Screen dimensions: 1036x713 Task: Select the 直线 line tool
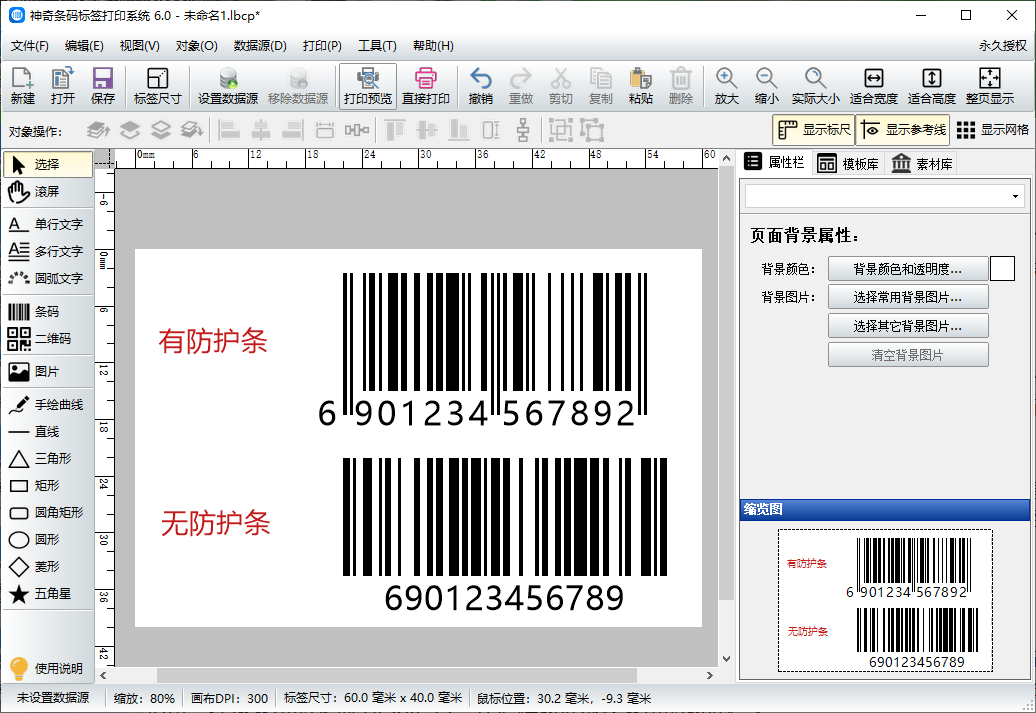(x=48, y=432)
